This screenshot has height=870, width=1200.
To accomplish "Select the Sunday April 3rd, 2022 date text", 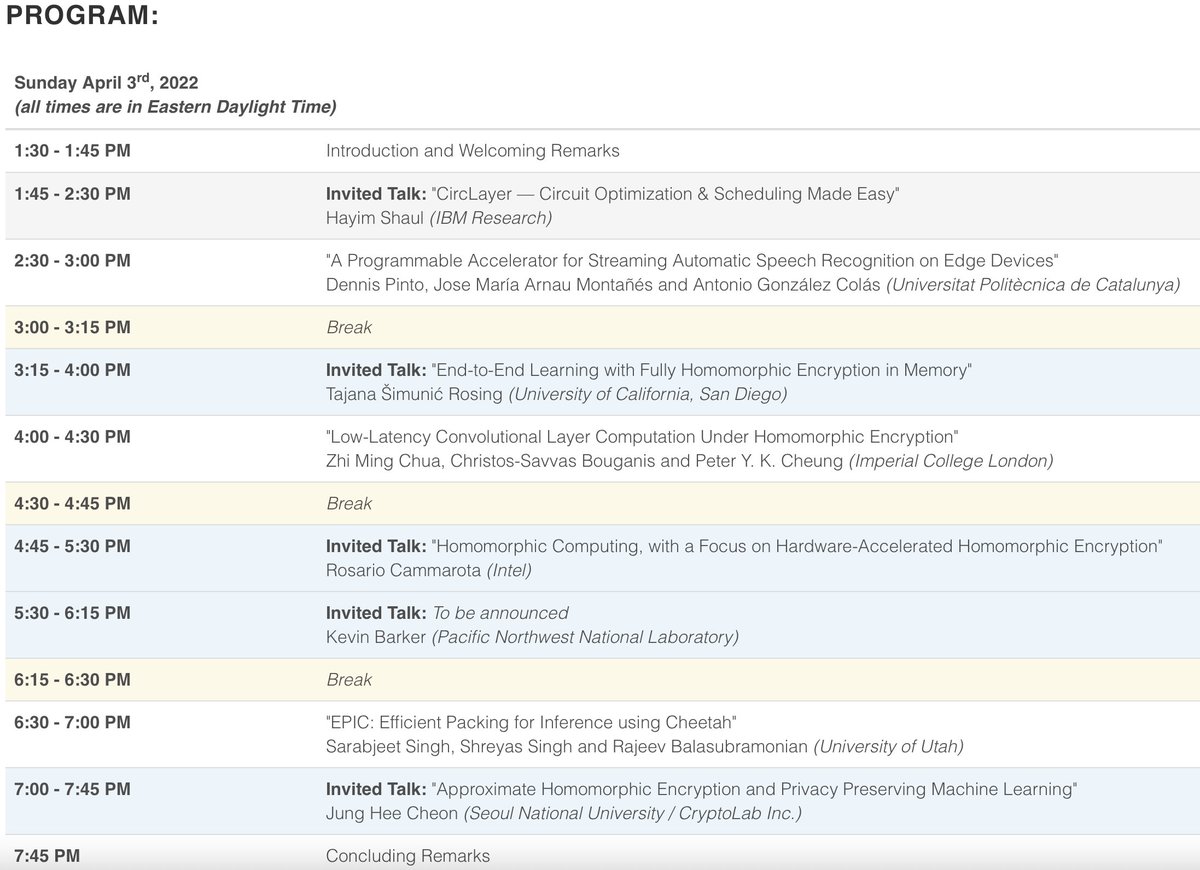I will coord(106,82).
